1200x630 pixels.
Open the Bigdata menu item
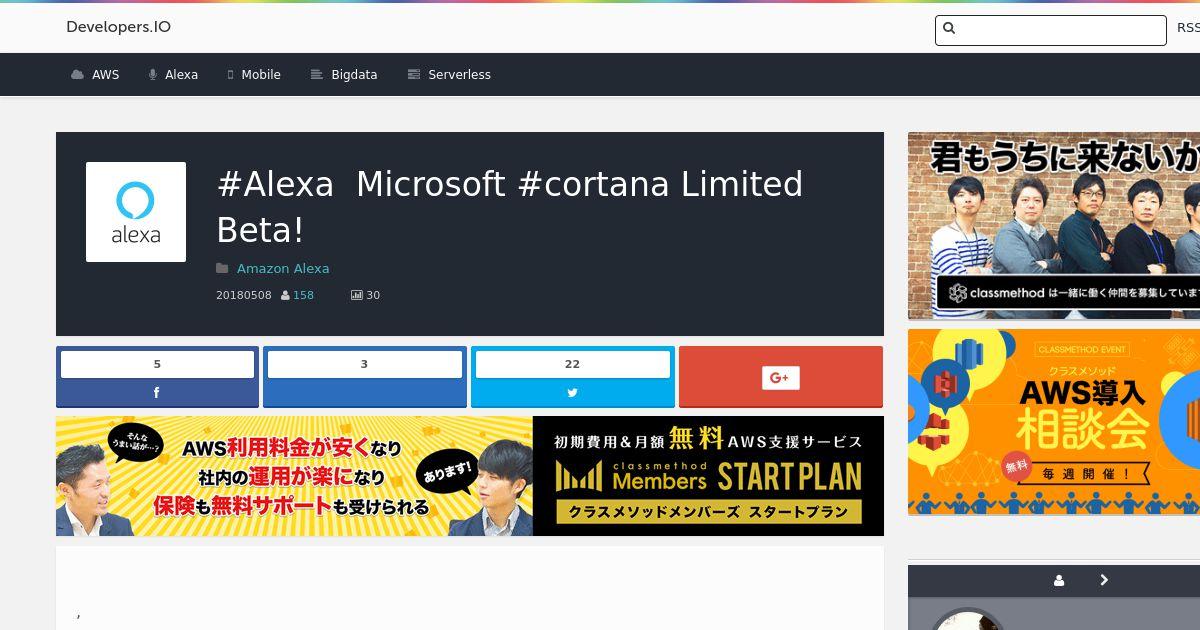354,75
